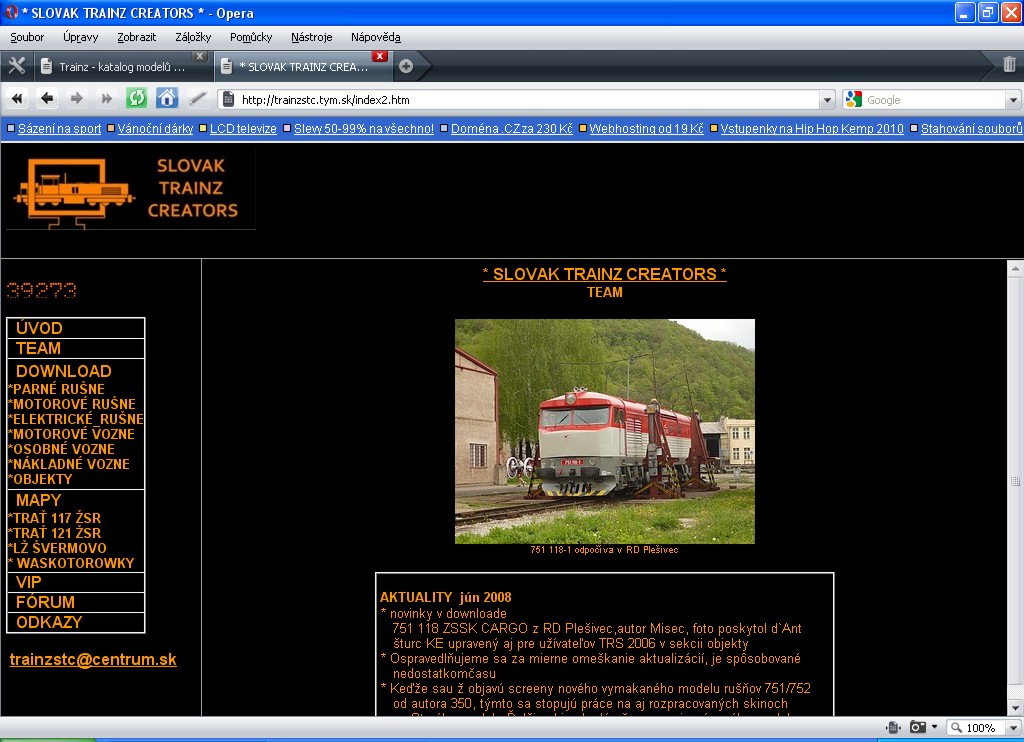This screenshot has width=1024, height=742.
Task: Open the Sázení na sport ad link
Action: [59, 129]
